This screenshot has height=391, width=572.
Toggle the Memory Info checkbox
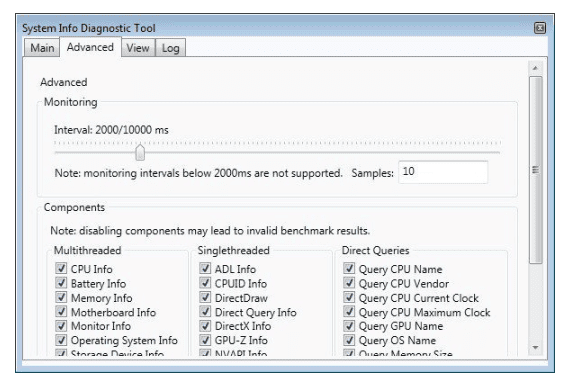[61, 297]
